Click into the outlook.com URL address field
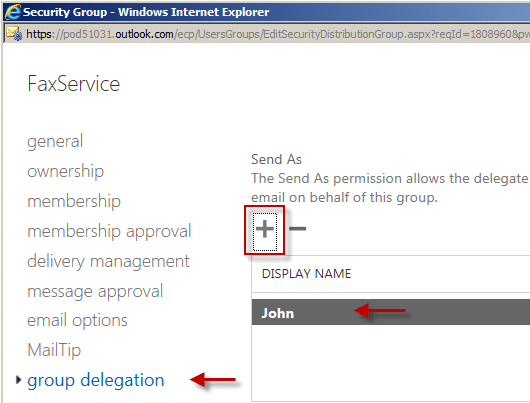Screen dimensions: 530x403 pos(277,34)
